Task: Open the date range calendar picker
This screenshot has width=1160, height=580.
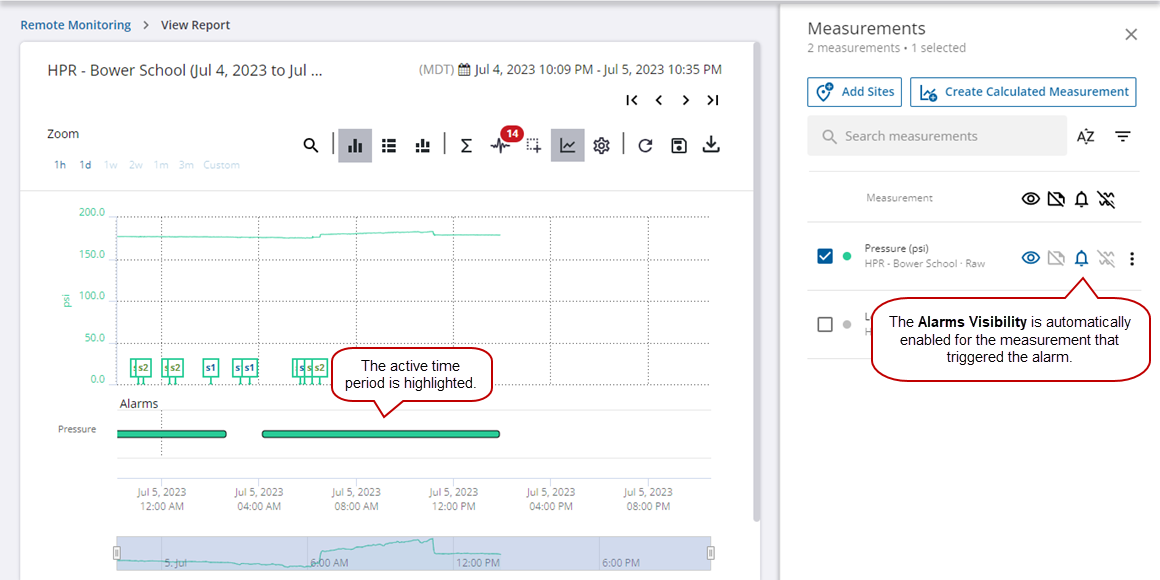Action: 464,70
